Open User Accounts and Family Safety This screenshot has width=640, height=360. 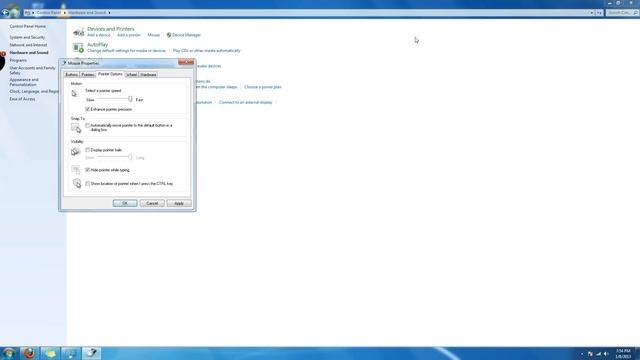32,70
